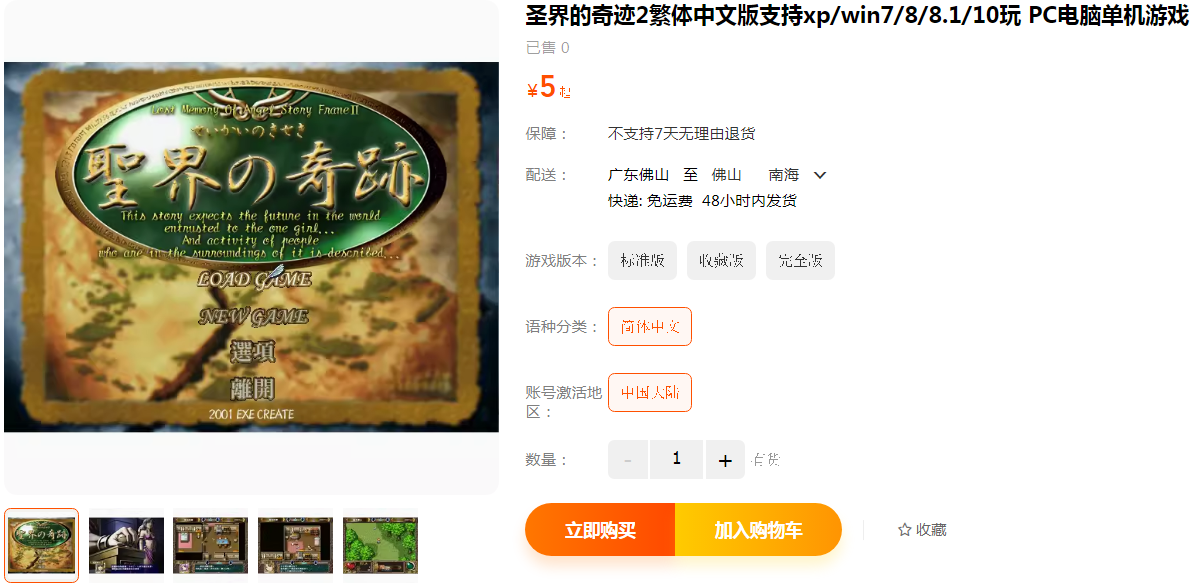
Task: Expand the delivery address chevron
Action: point(820,176)
